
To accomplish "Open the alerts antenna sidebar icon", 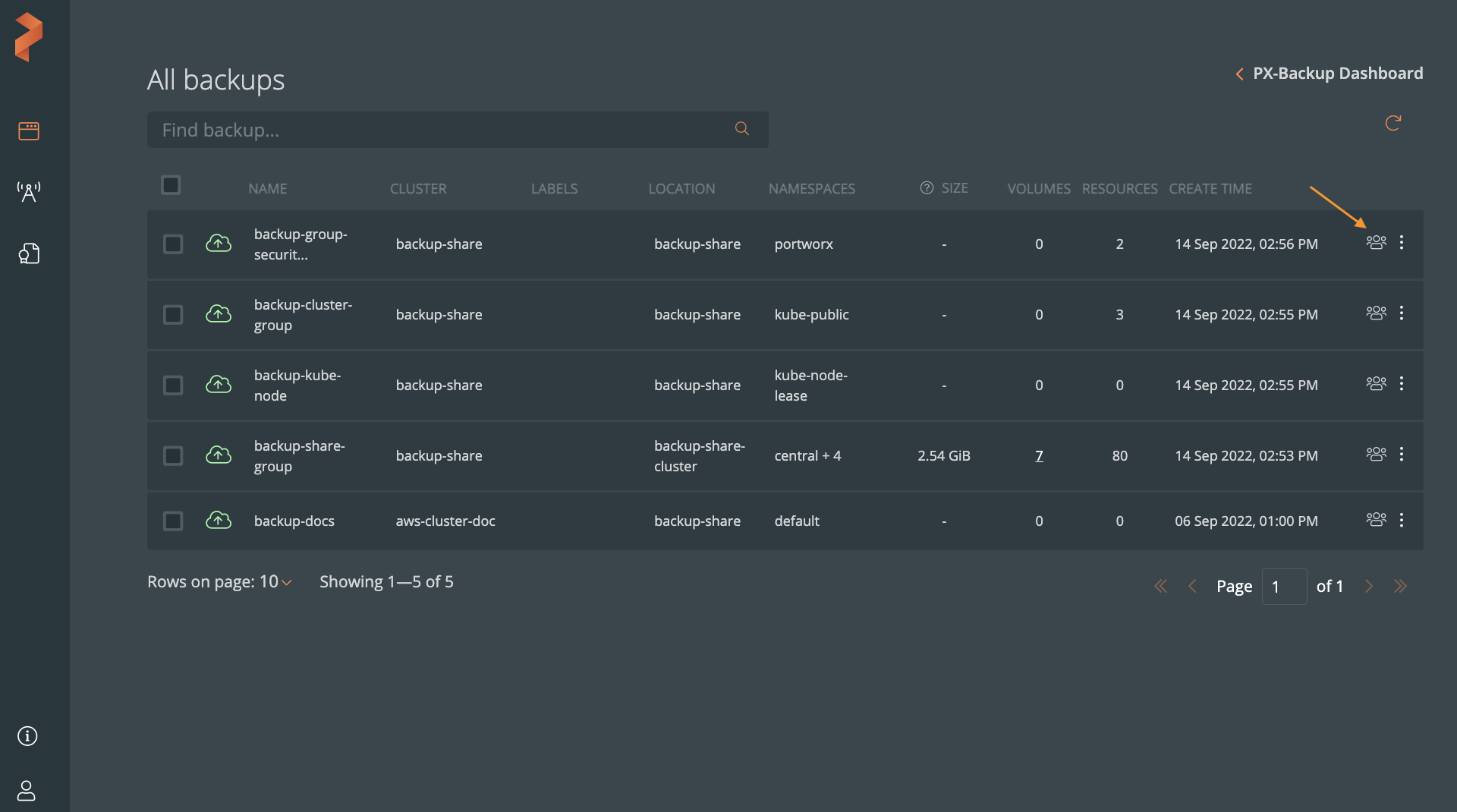I will pos(29,192).
